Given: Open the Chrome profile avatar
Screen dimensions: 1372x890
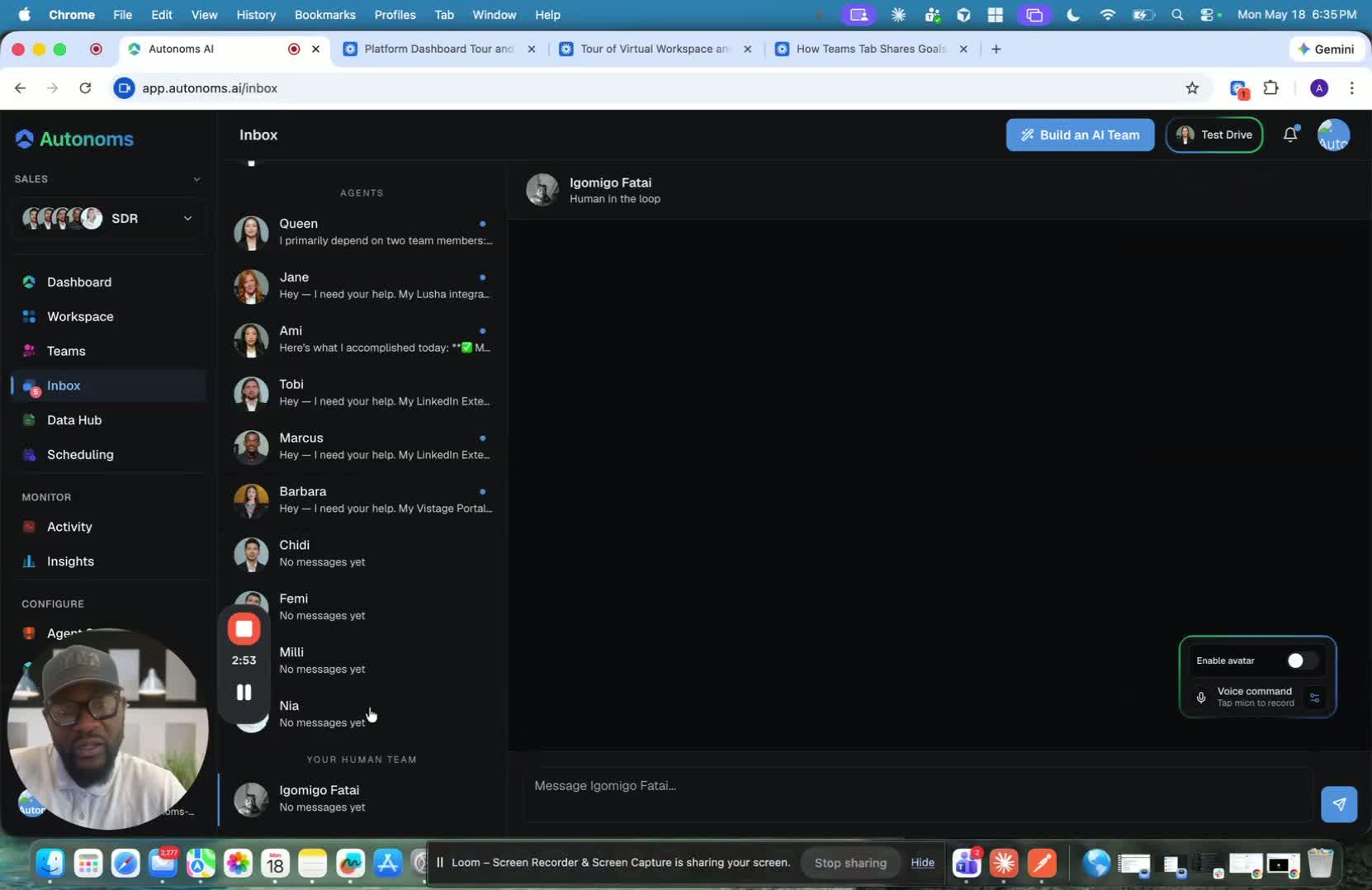Looking at the screenshot, I should tap(1319, 88).
